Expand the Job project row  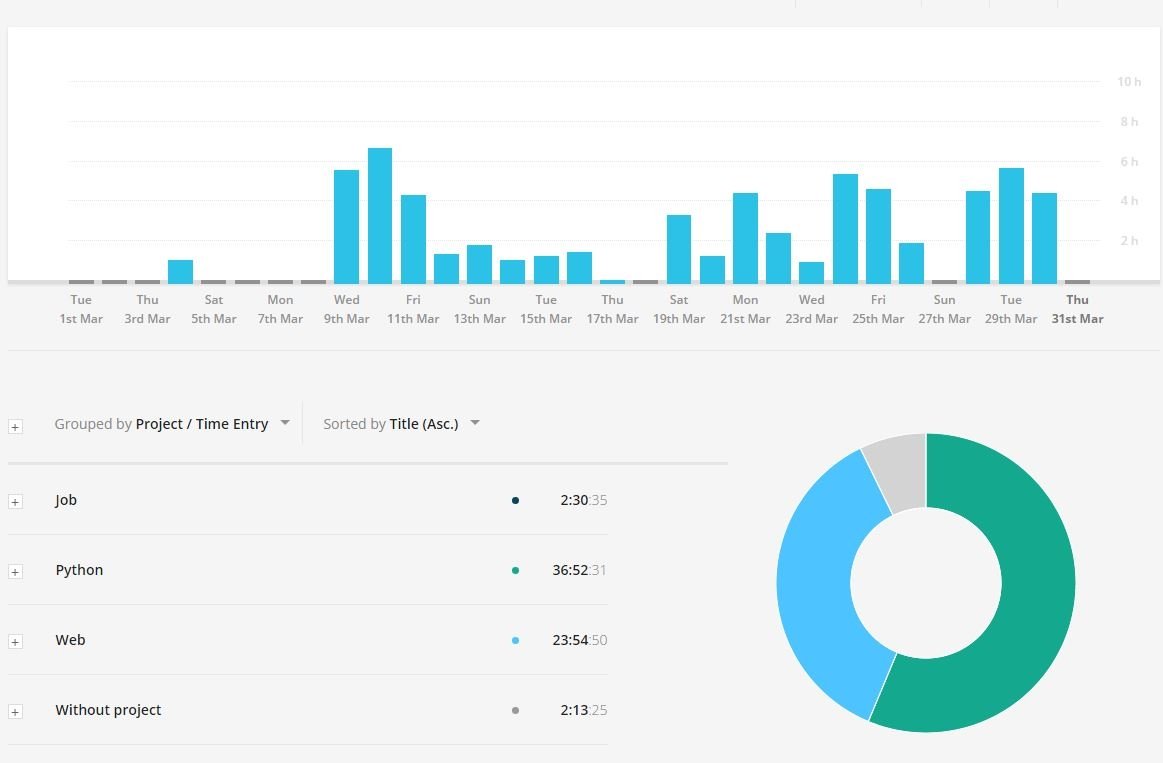point(15,501)
